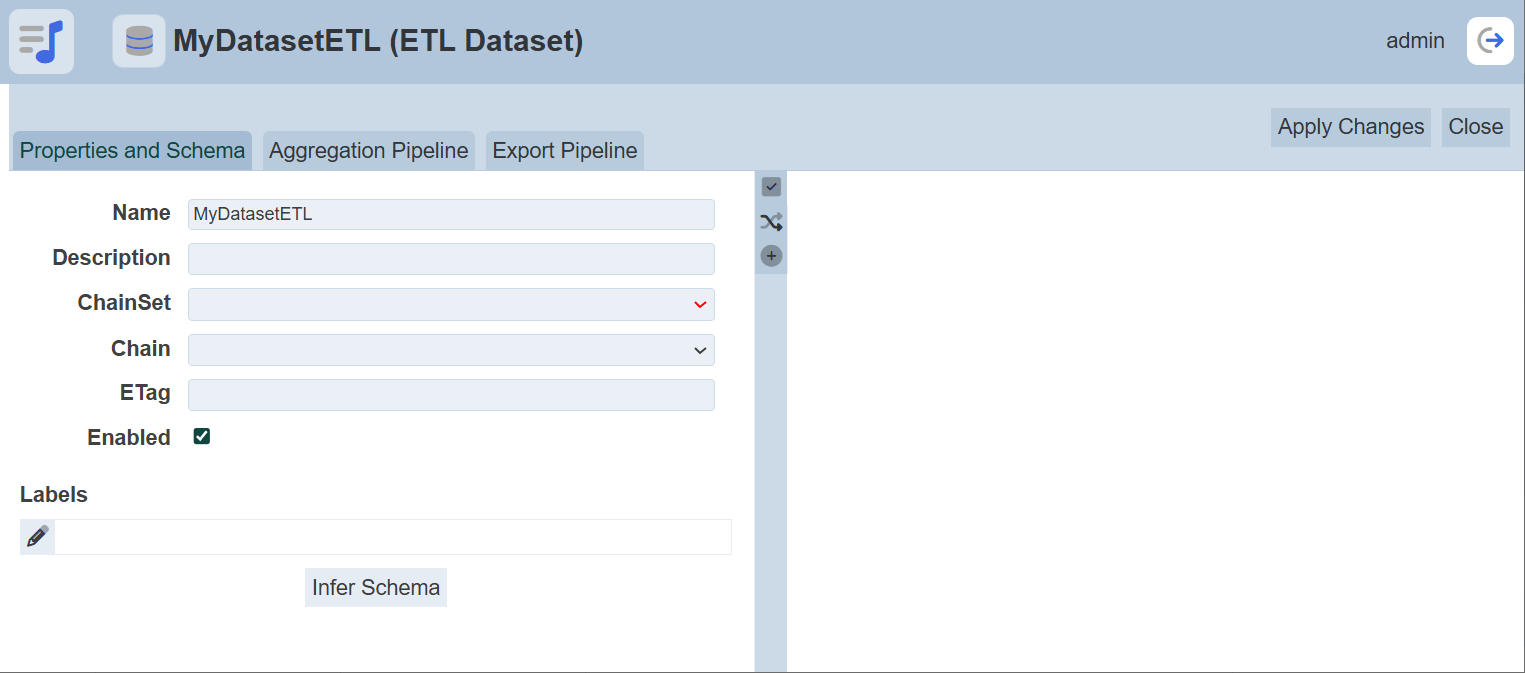The image size is (1525, 673).
Task: Click the Infer Schema button
Action: 375,587
